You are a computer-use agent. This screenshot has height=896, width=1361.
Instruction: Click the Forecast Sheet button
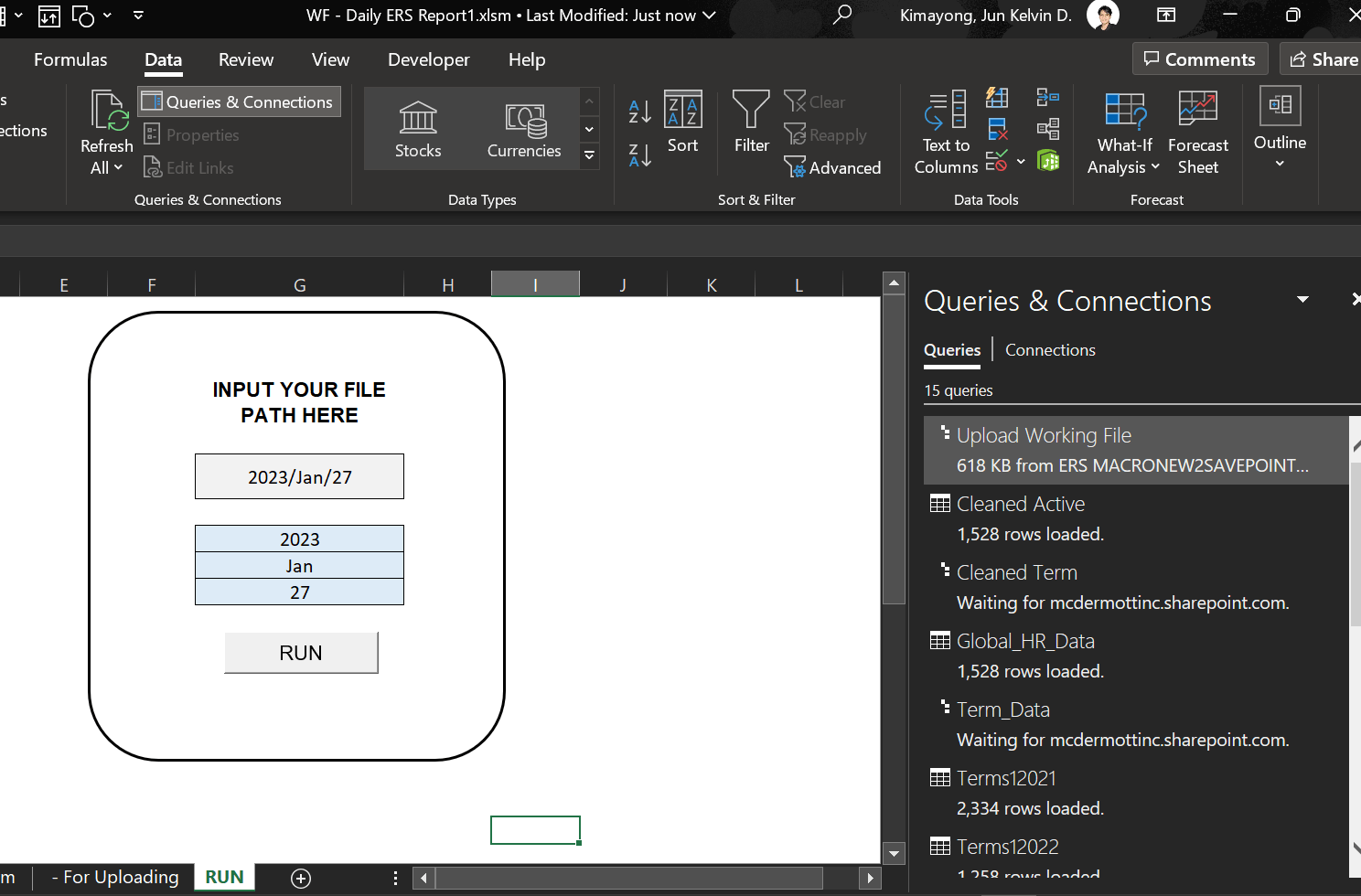(1197, 133)
